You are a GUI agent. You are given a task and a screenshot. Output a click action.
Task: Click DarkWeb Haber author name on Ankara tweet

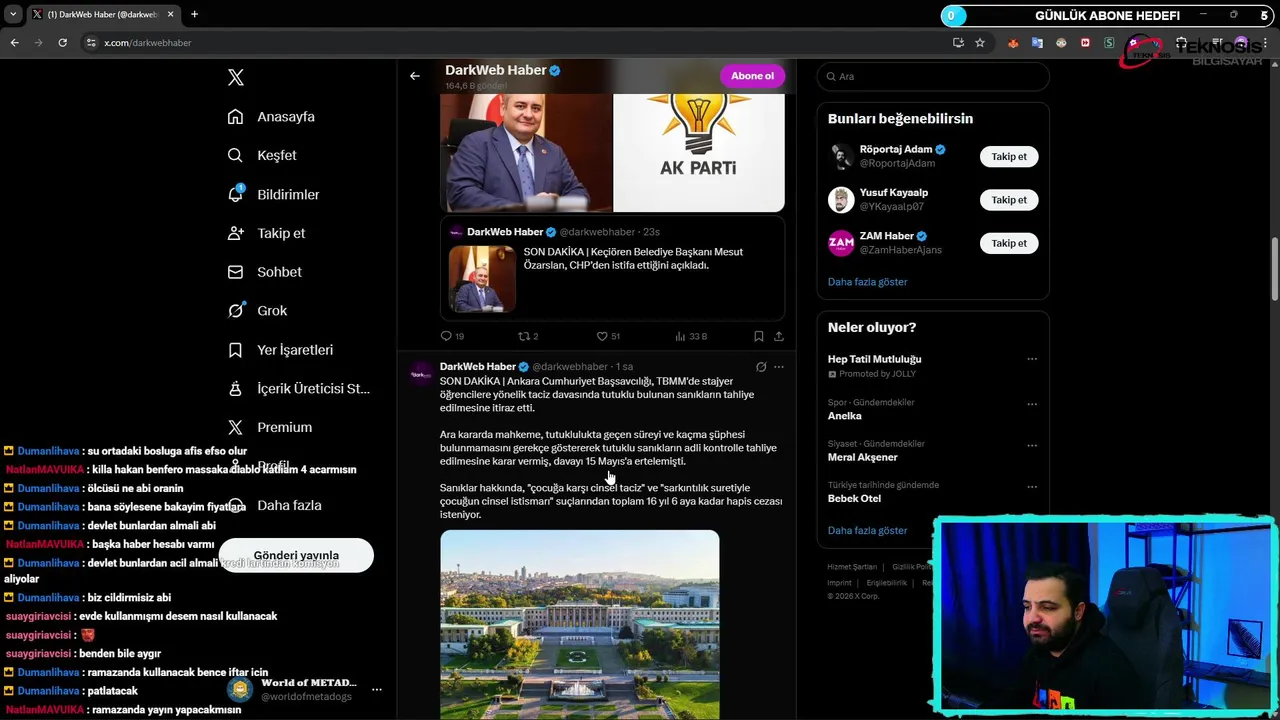[x=478, y=367]
